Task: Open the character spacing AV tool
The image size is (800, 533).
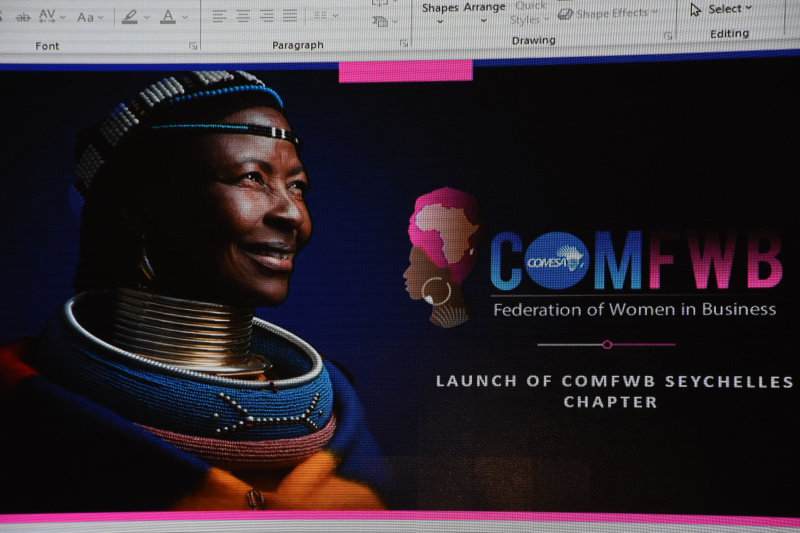Action: [47, 16]
